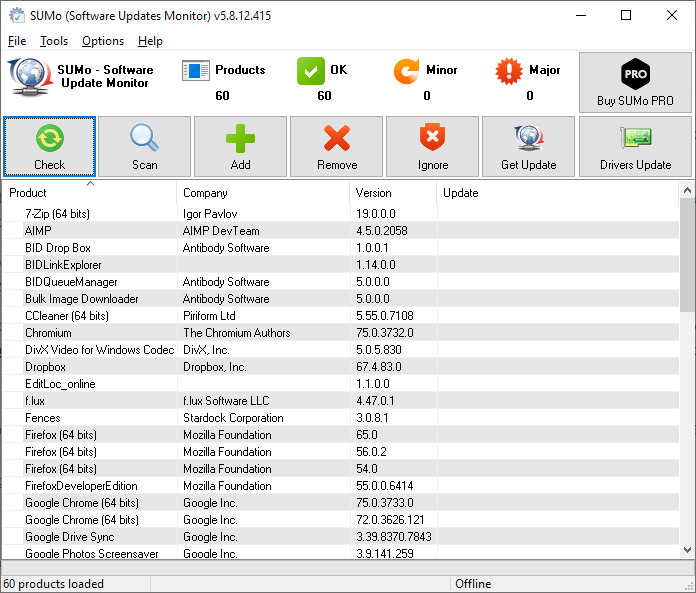Image resolution: width=696 pixels, height=593 pixels.
Task: Start a Scan with the magnifier icon
Action: [144, 146]
